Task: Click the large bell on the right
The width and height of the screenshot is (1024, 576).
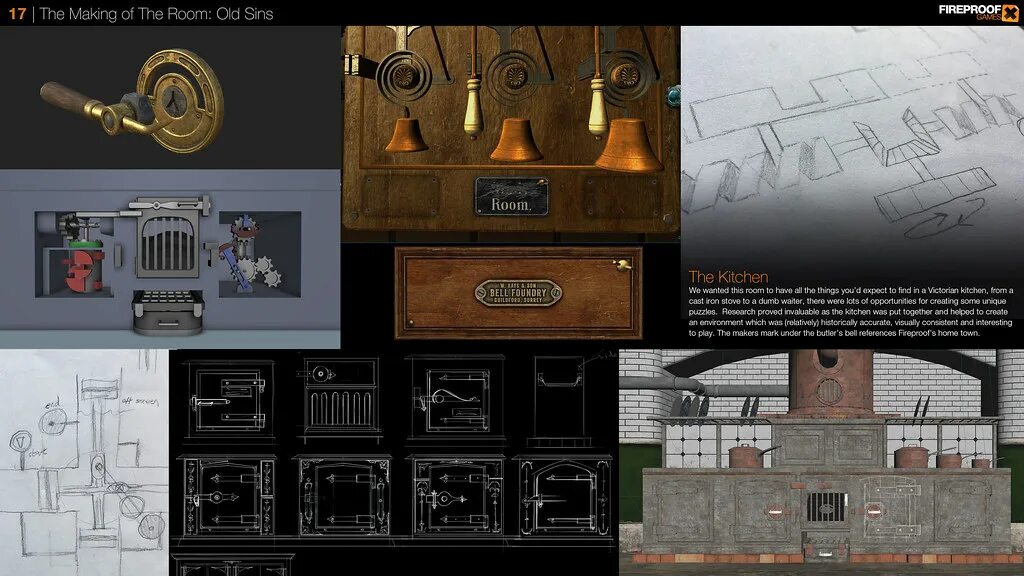Action: [x=627, y=146]
